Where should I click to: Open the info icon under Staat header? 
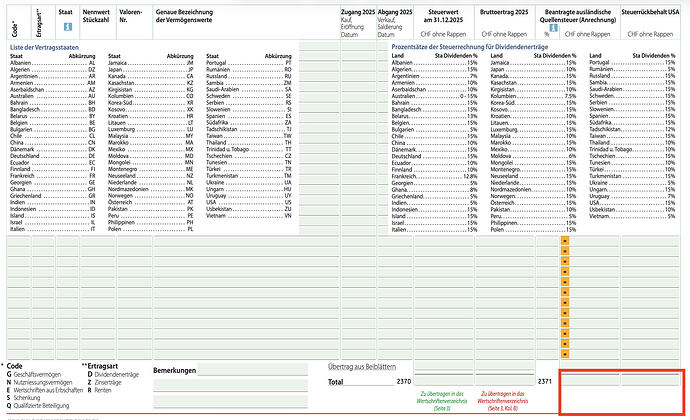tap(67, 27)
